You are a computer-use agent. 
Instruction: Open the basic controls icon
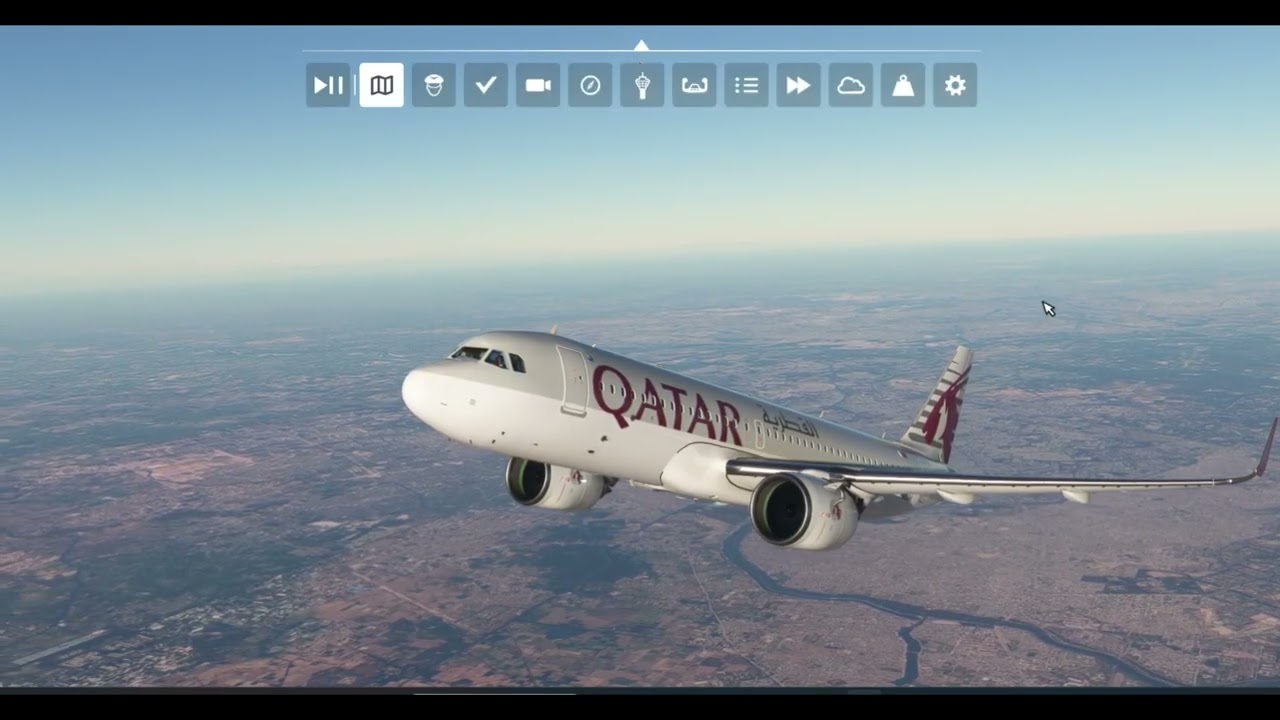[694, 85]
